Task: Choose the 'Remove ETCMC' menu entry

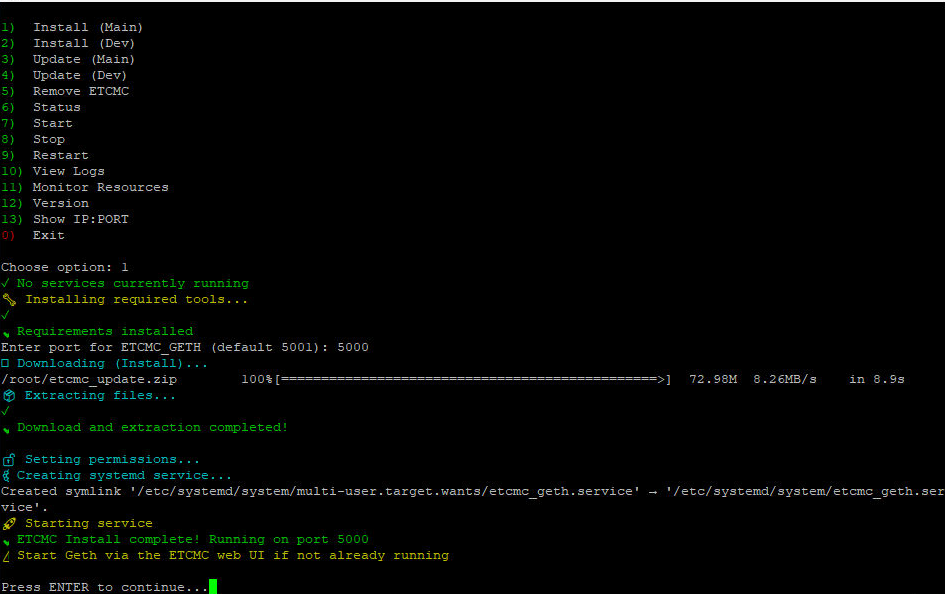Action: point(80,90)
